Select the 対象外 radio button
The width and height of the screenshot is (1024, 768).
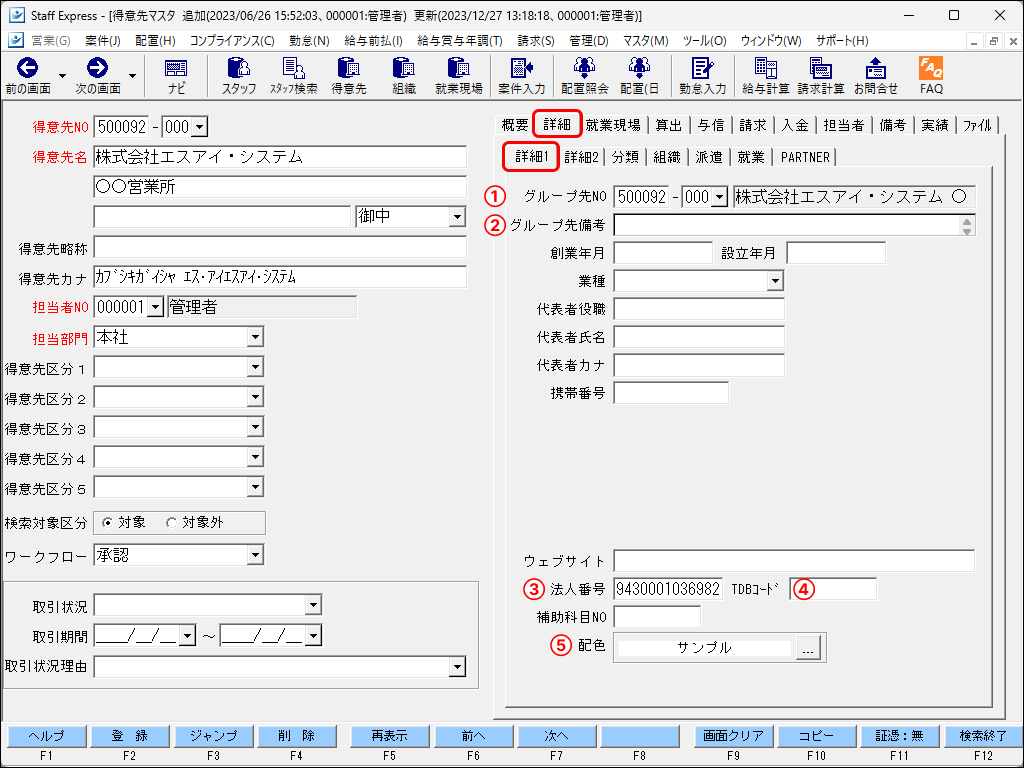(x=171, y=523)
